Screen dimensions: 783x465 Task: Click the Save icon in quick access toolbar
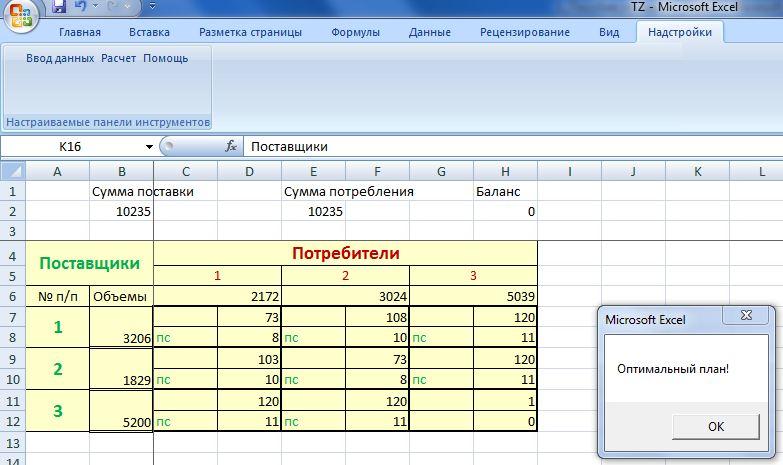[58, 7]
